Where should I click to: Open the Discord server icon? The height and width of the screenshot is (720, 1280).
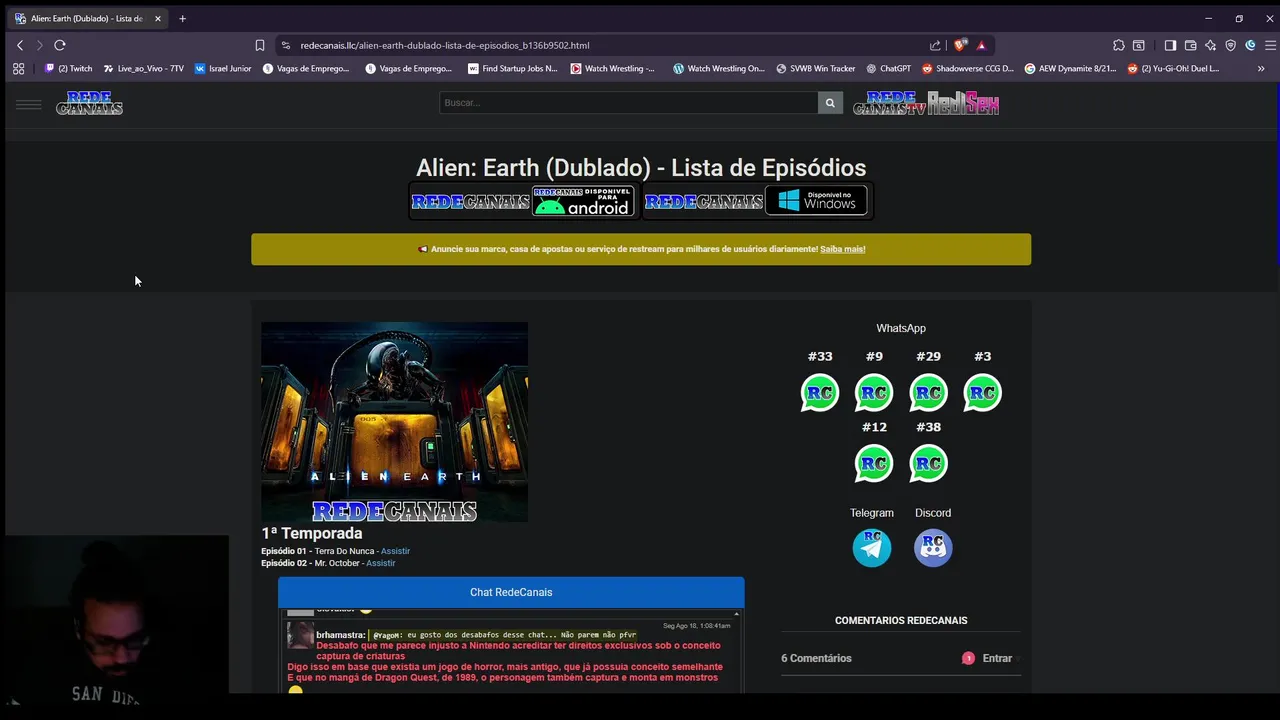coord(933,548)
